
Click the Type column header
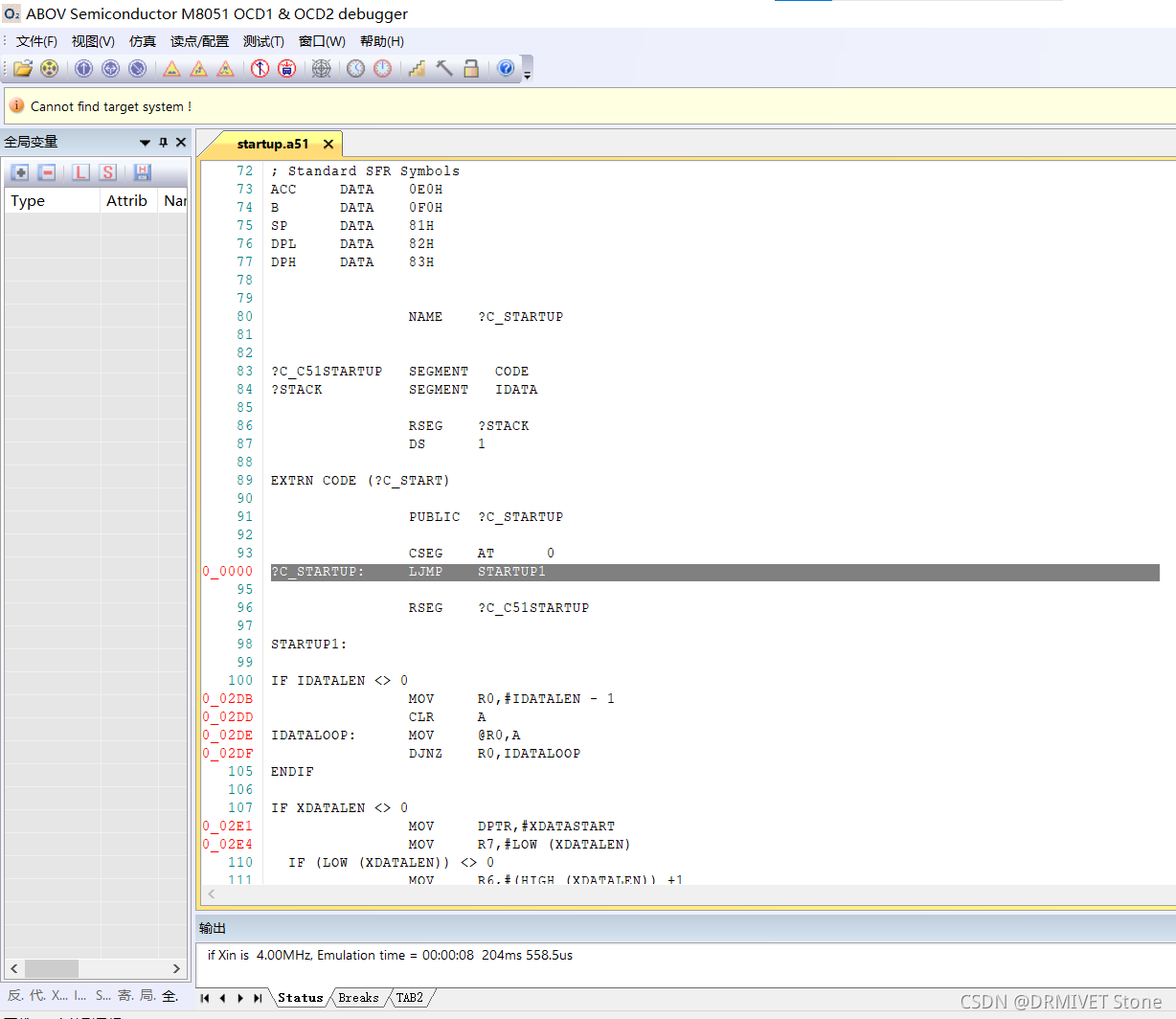pyautogui.click(x=53, y=201)
